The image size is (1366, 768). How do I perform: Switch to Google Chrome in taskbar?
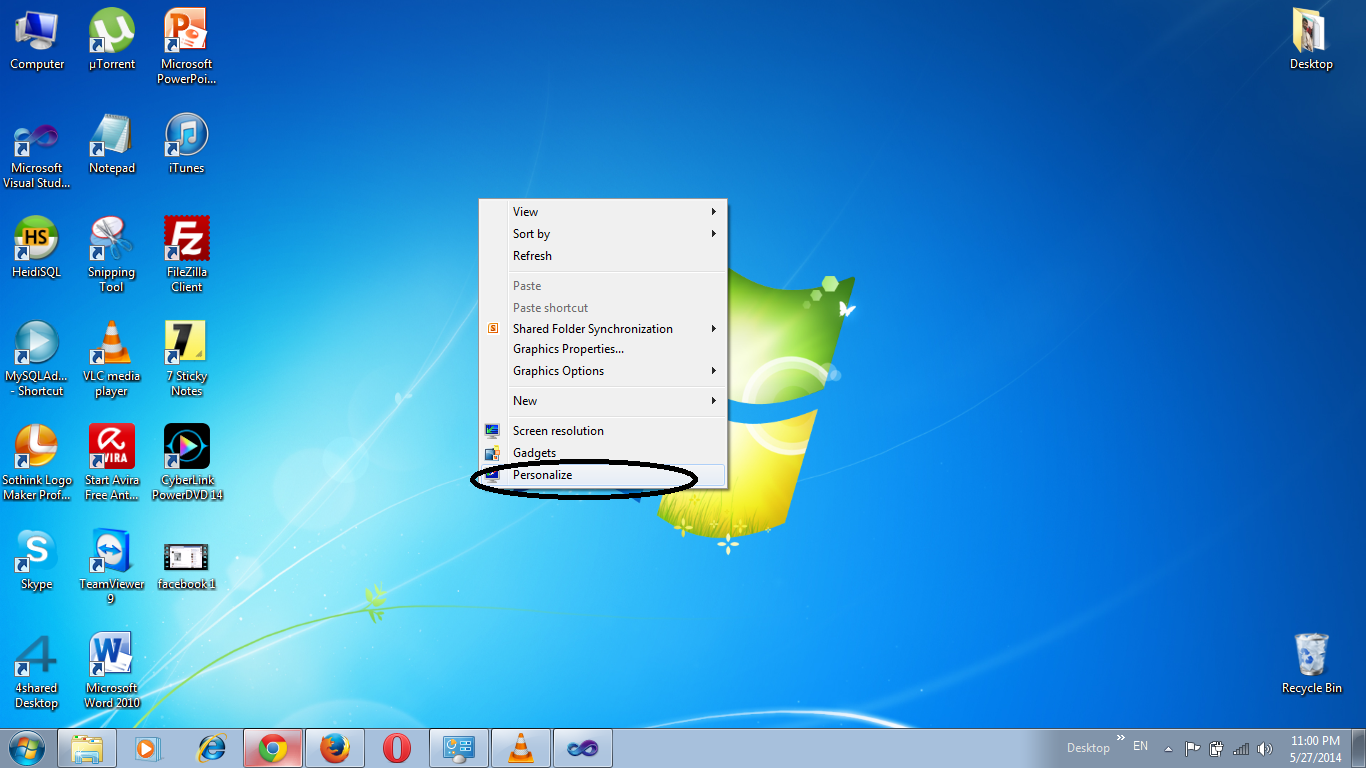coord(273,748)
